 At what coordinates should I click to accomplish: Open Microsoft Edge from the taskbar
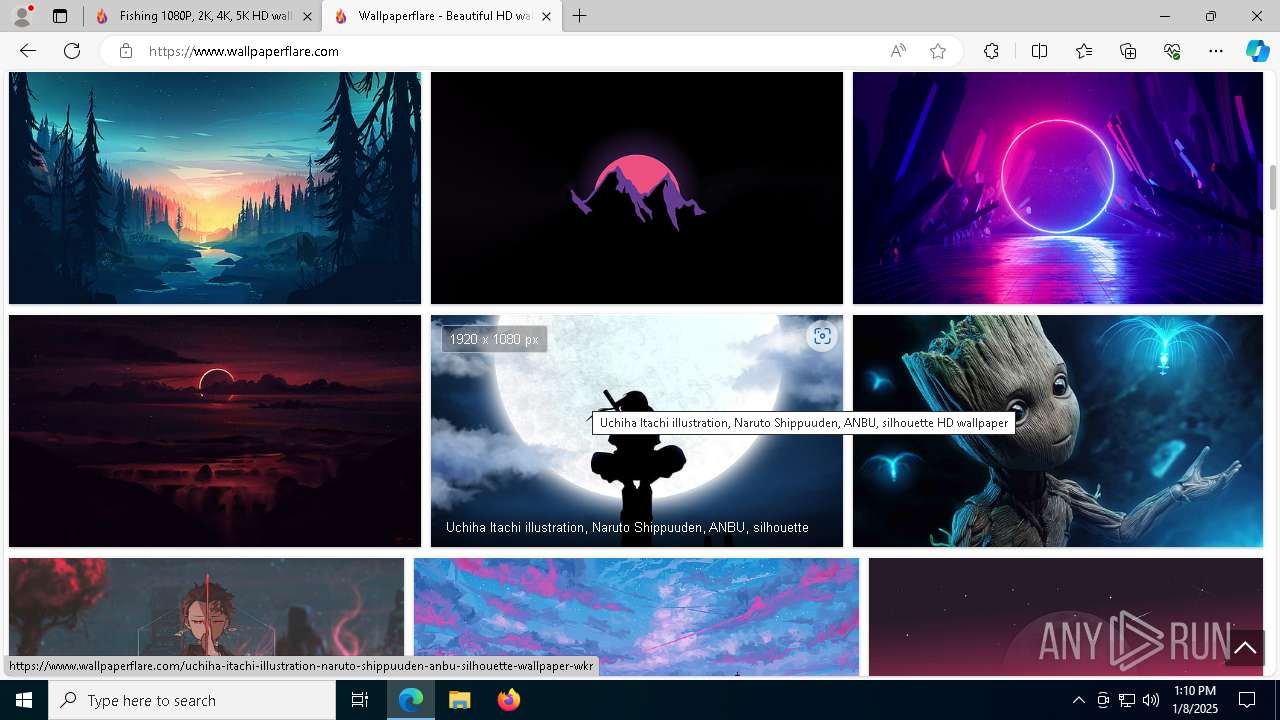(411, 700)
